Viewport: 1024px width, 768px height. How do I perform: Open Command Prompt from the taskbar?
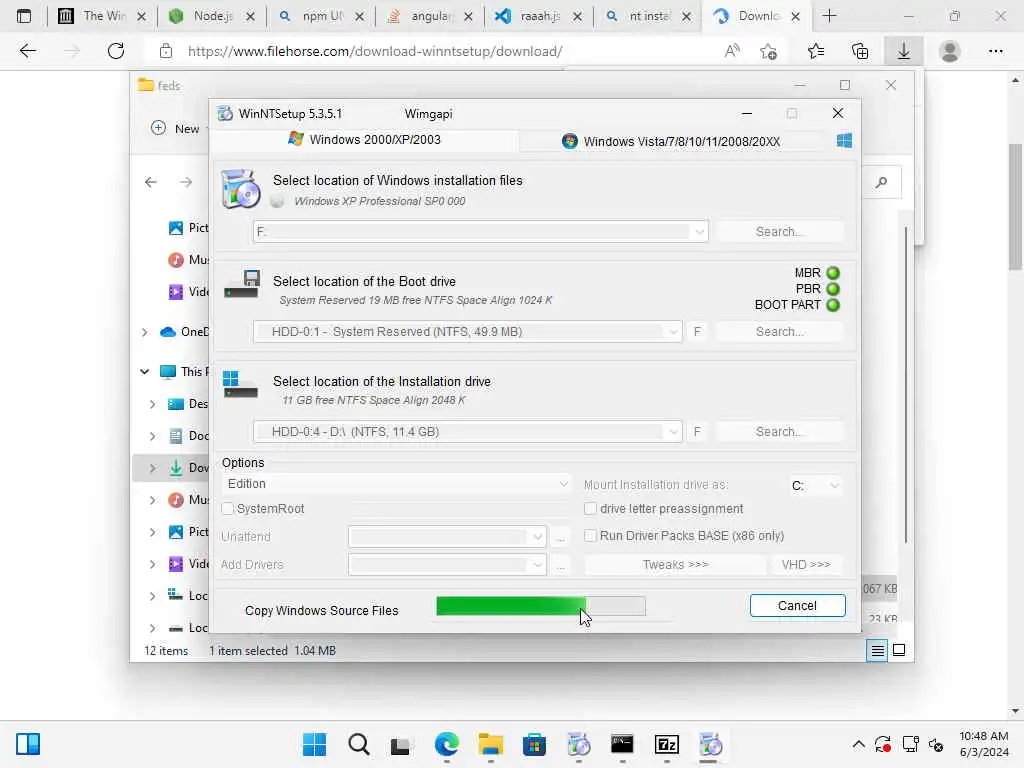click(x=622, y=744)
